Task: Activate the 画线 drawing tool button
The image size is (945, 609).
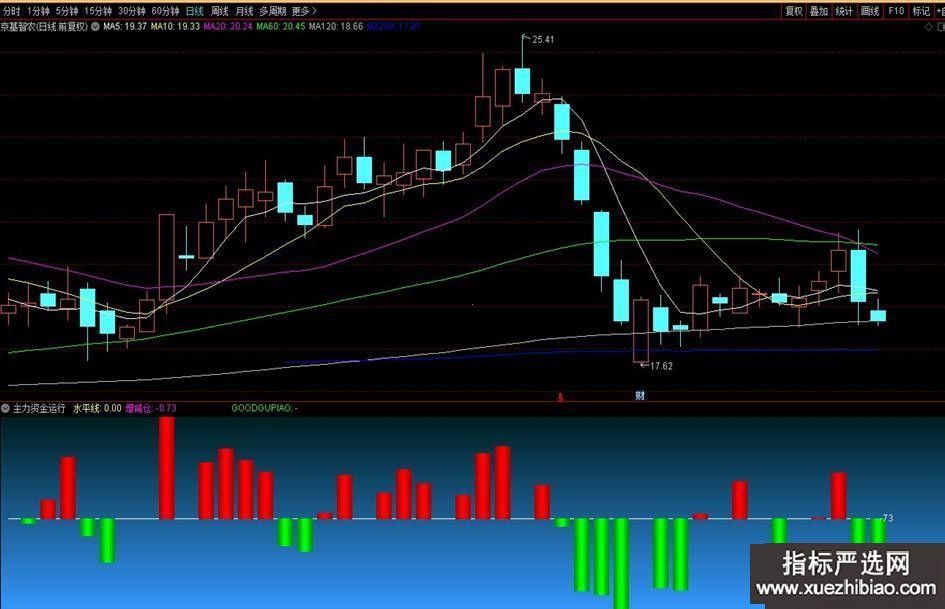Action: 870,11
